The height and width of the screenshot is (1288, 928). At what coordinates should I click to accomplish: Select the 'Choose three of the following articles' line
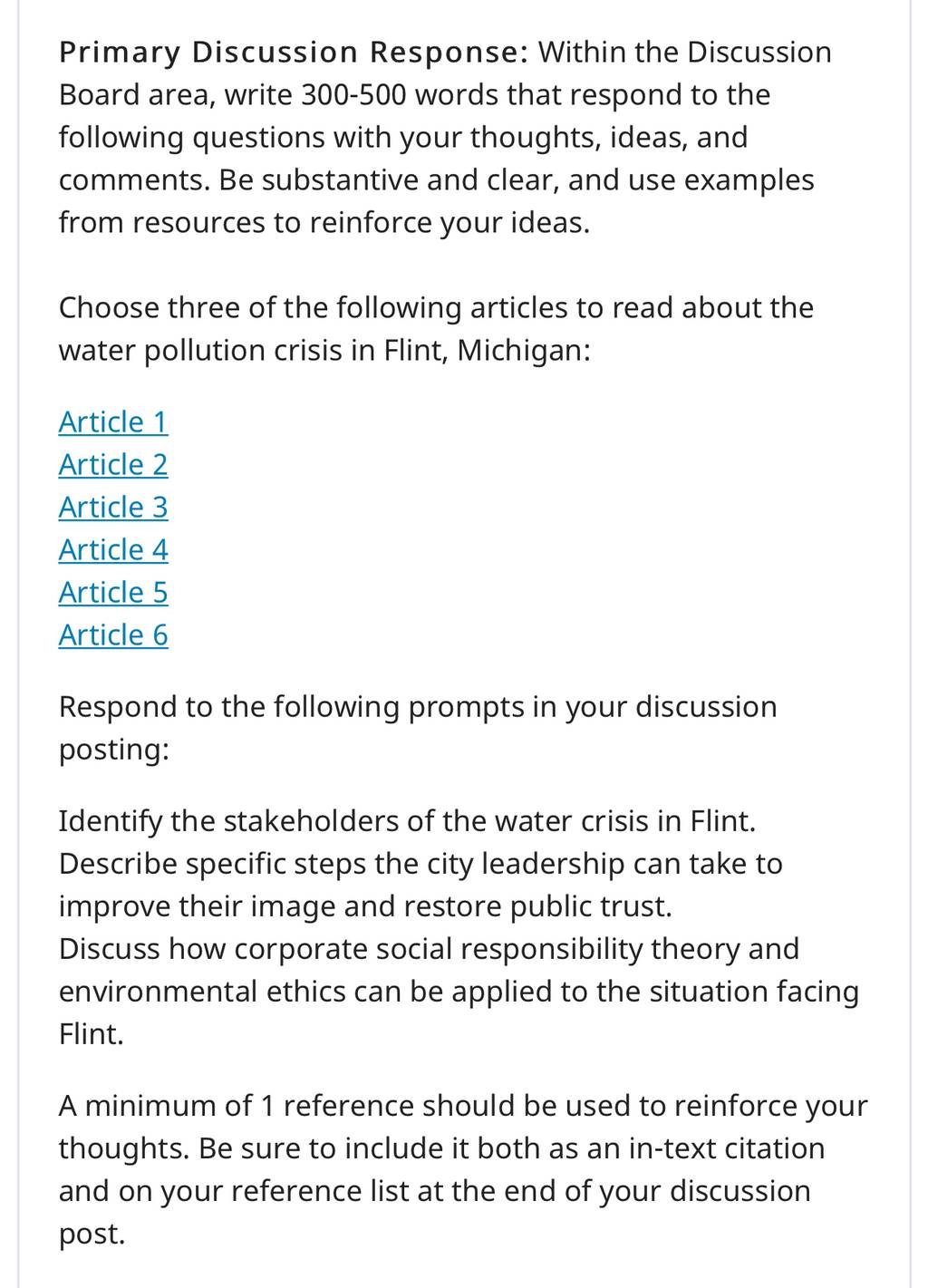[436, 308]
